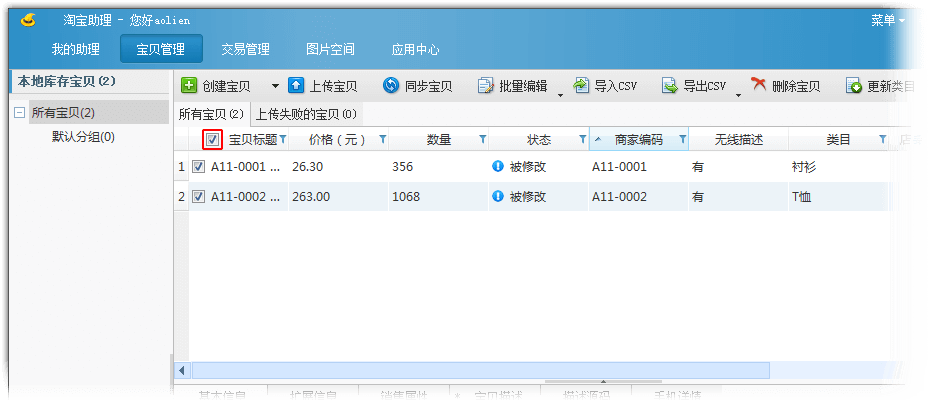The image size is (937, 408).
Task: Click the 更新类目 icon
Action: [853, 86]
